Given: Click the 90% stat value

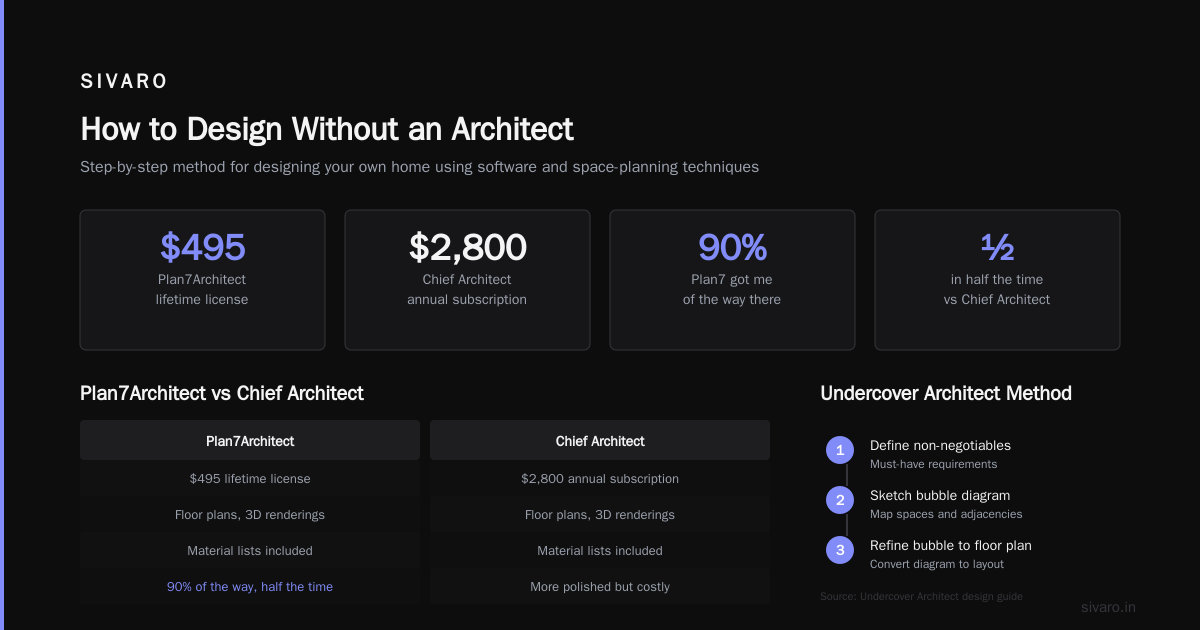Looking at the screenshot, I should pos(732,247).
